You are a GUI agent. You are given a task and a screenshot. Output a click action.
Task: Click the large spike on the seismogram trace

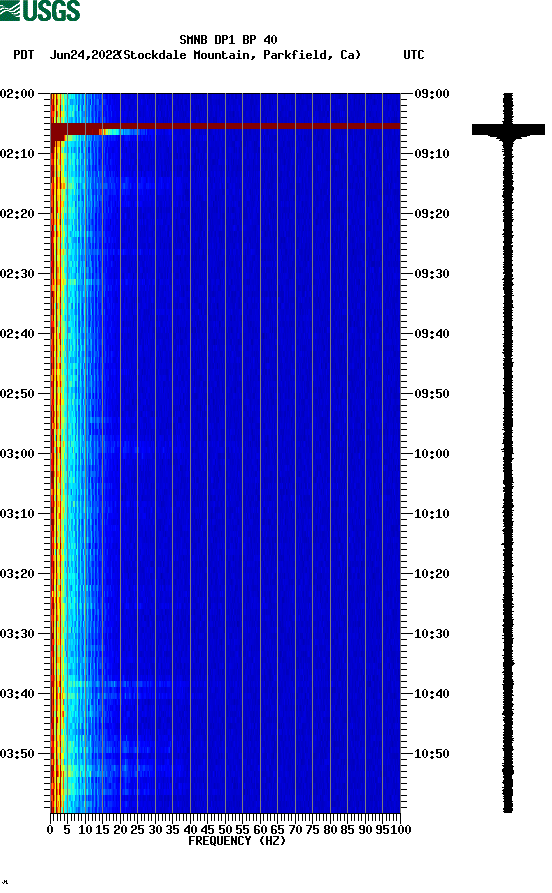508,130
